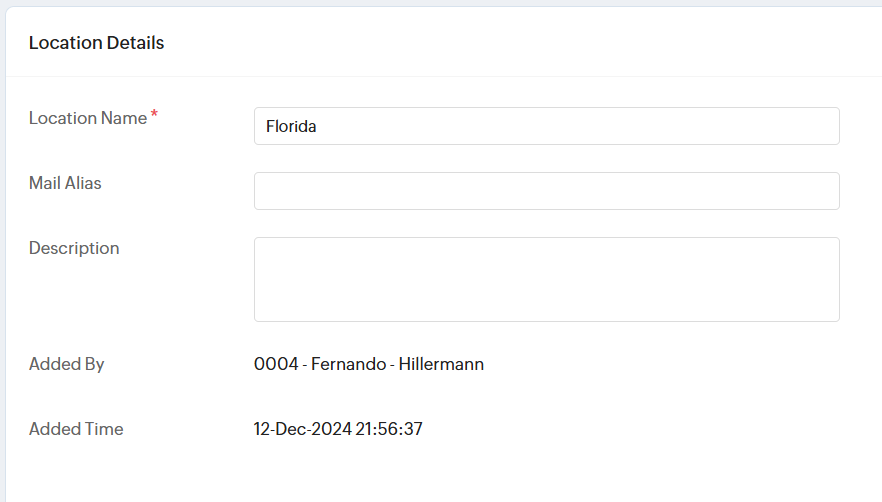Image resolution: width=882 pixels, height=502 pixels.
Task: Click the word Location in the heading
Action: [64, 43]
